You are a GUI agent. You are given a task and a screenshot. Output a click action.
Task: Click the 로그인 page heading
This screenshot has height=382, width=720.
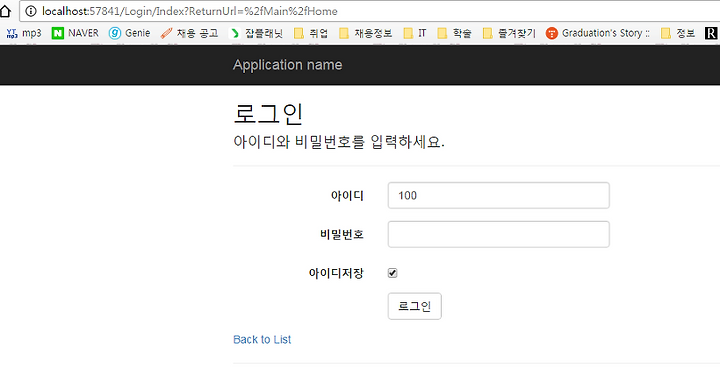tap(269, 114)
